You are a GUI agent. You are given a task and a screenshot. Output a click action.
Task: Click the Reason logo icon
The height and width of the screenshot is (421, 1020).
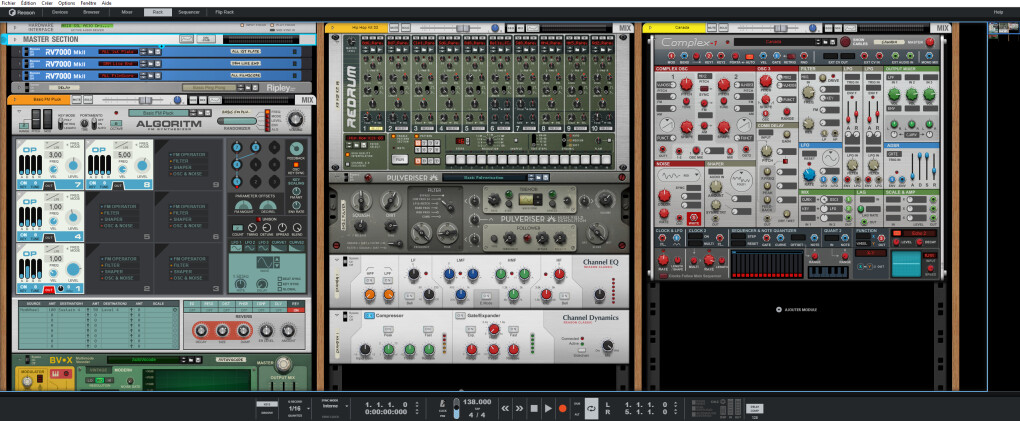(13, 12)
